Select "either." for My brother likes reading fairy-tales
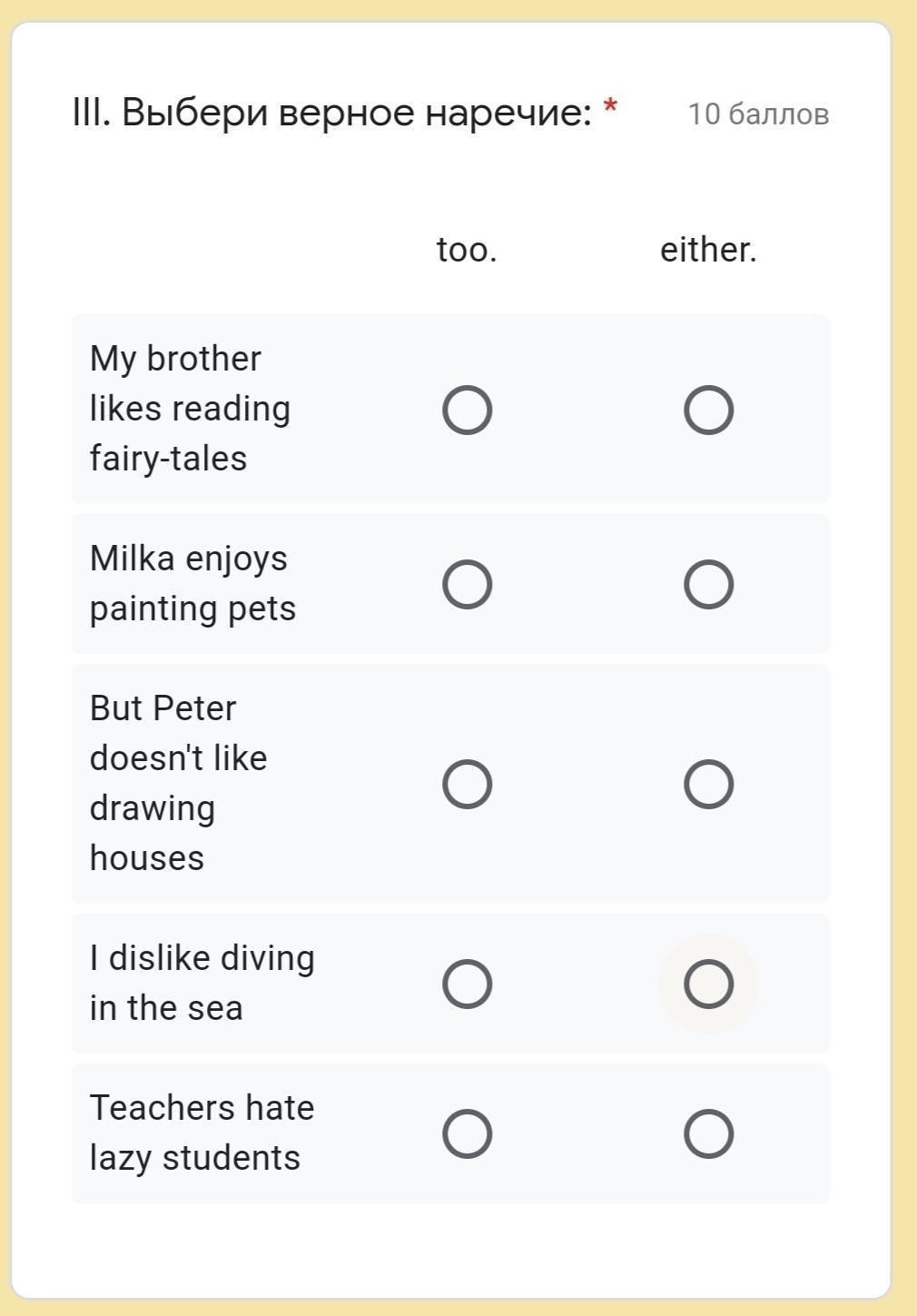Image resolution: width=917 pixels, height=1316 pixels. 708,411
